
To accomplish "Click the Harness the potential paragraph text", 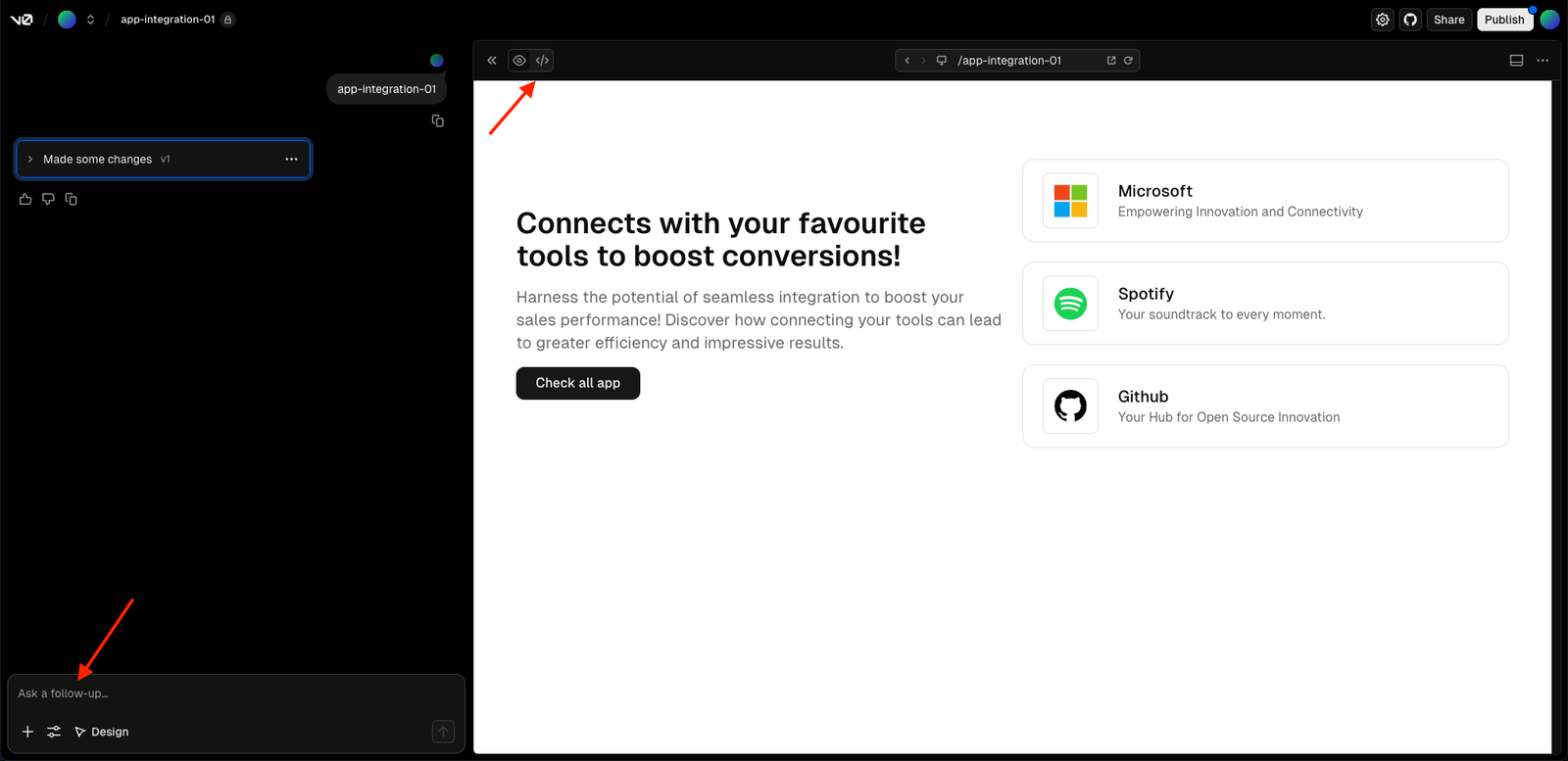I will [759, 320].
